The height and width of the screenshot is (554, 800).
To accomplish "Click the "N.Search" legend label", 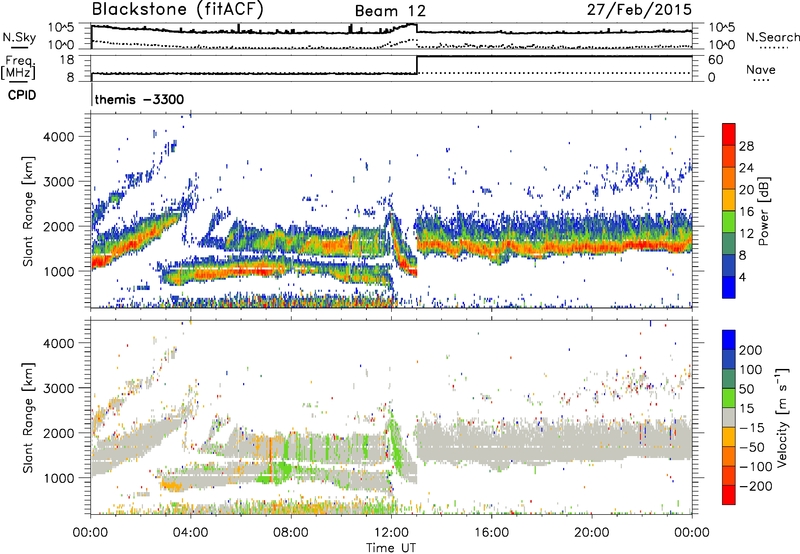I will [772, 37].
